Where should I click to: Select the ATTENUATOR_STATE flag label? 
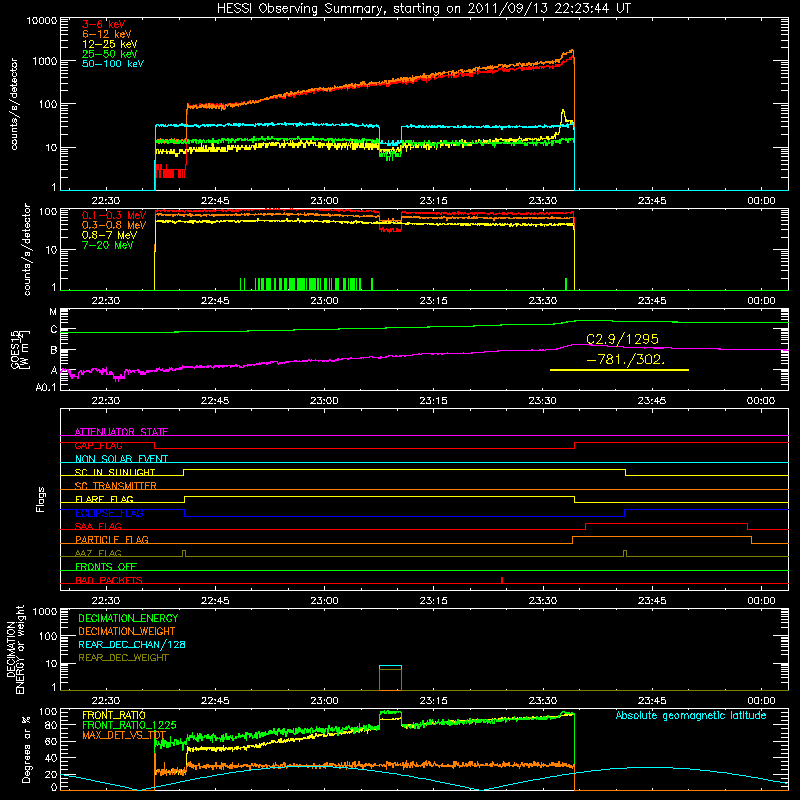click(x=121, y=432)
